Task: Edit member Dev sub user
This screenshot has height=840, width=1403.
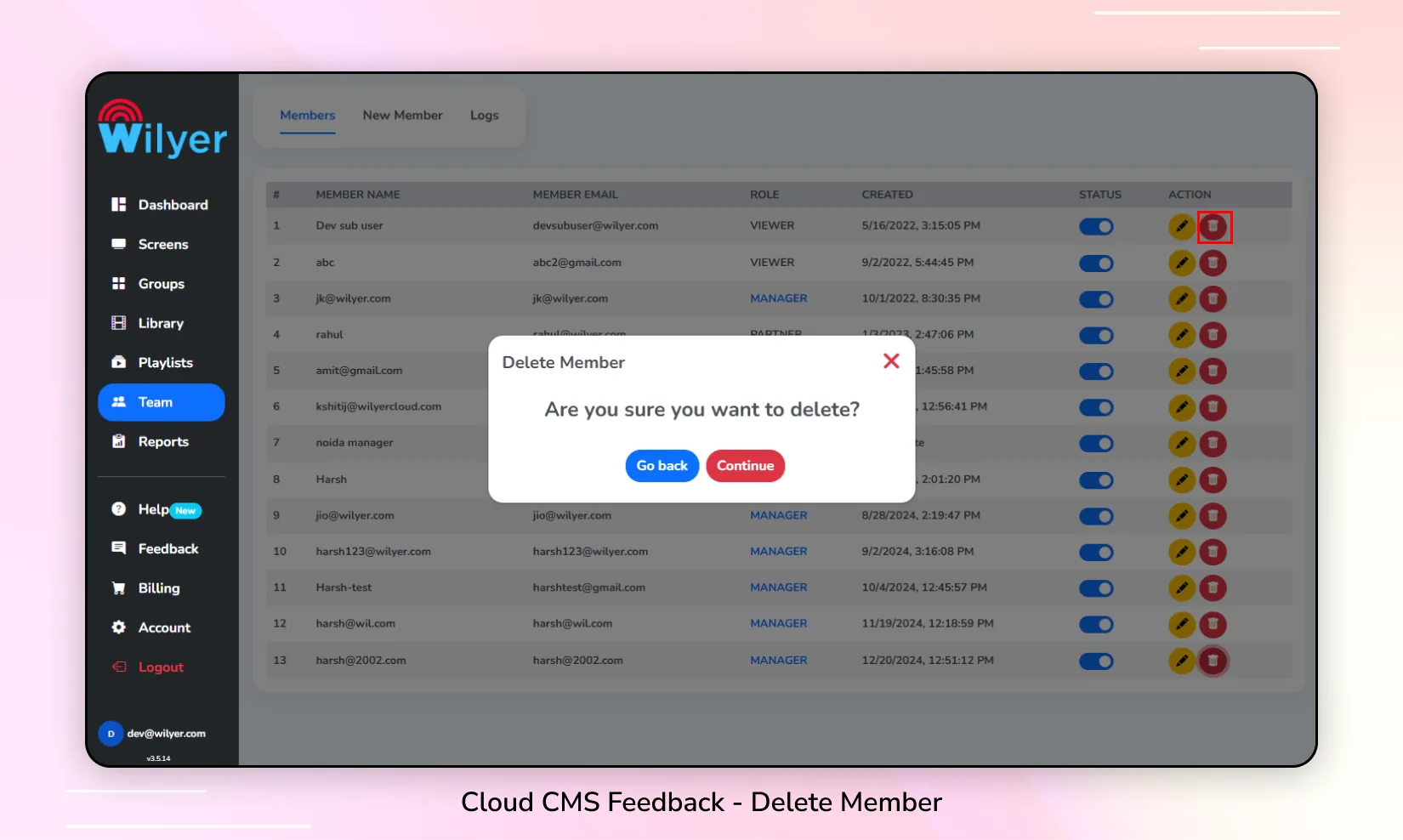Action: [1182, 227]
